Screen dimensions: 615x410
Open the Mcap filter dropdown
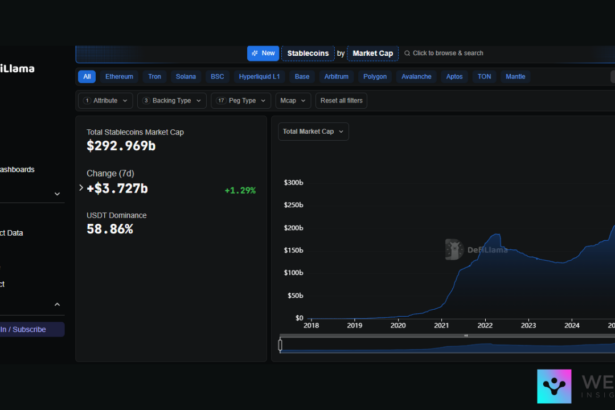pyautogui.click(x=292, y=101)
